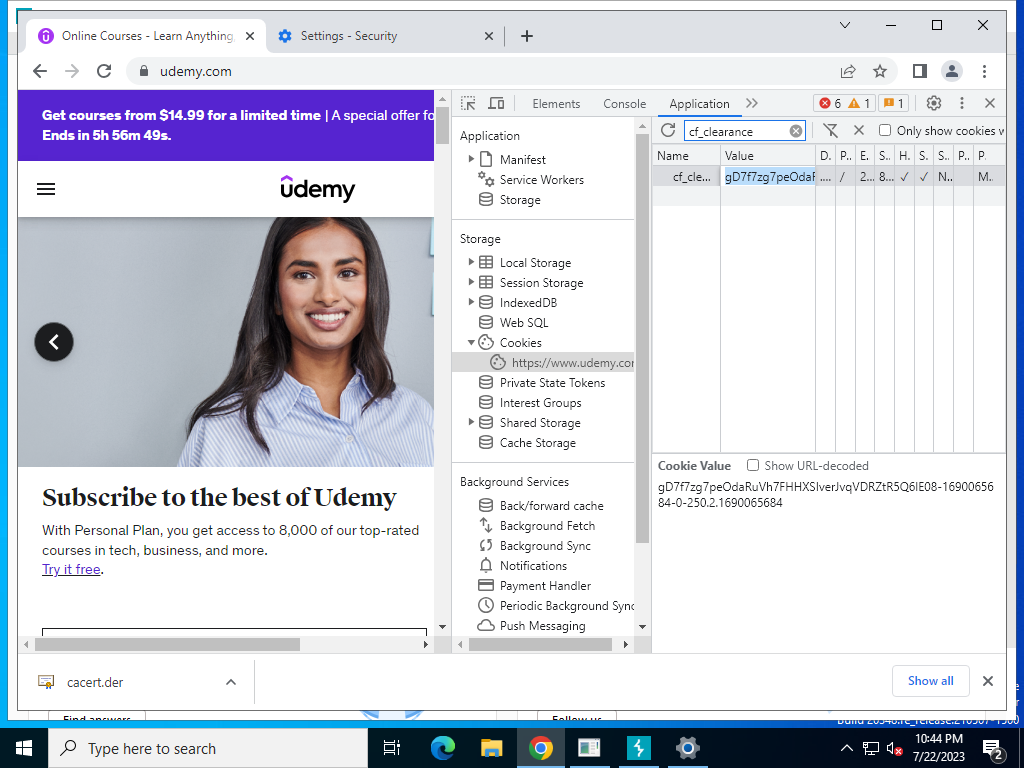1024x768 pixels.
Task: Go back to previous page
Action: (40, 71)
